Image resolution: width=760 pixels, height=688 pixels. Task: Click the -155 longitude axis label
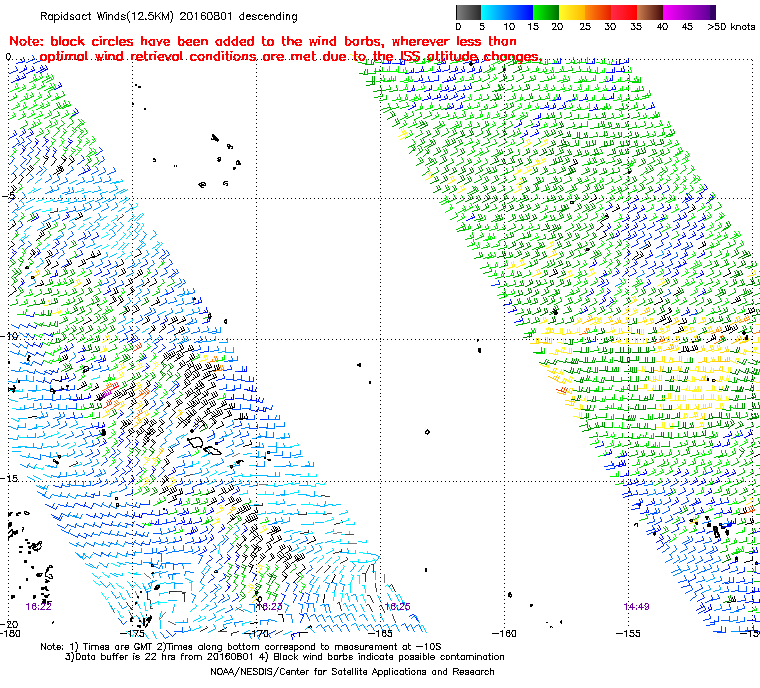628,633
